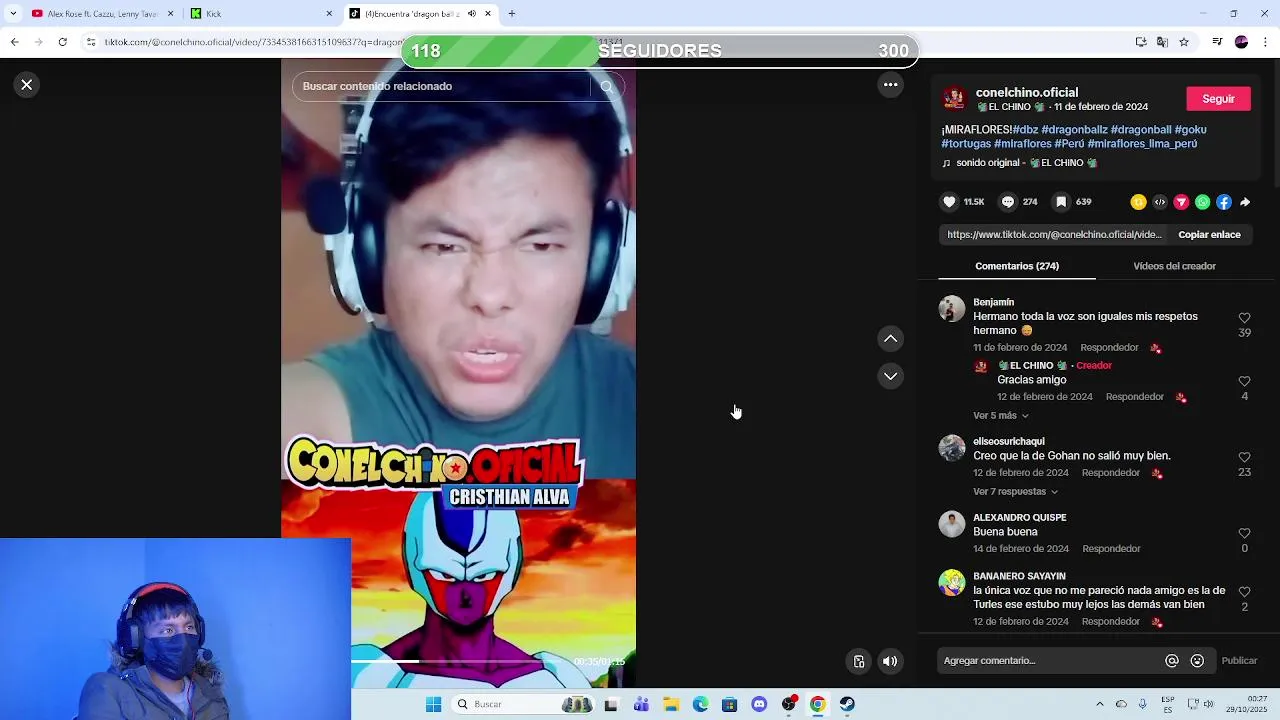
Task: Select the Comentarios (274) tab
Action: pyautogui.click(x=1017, y=266)
